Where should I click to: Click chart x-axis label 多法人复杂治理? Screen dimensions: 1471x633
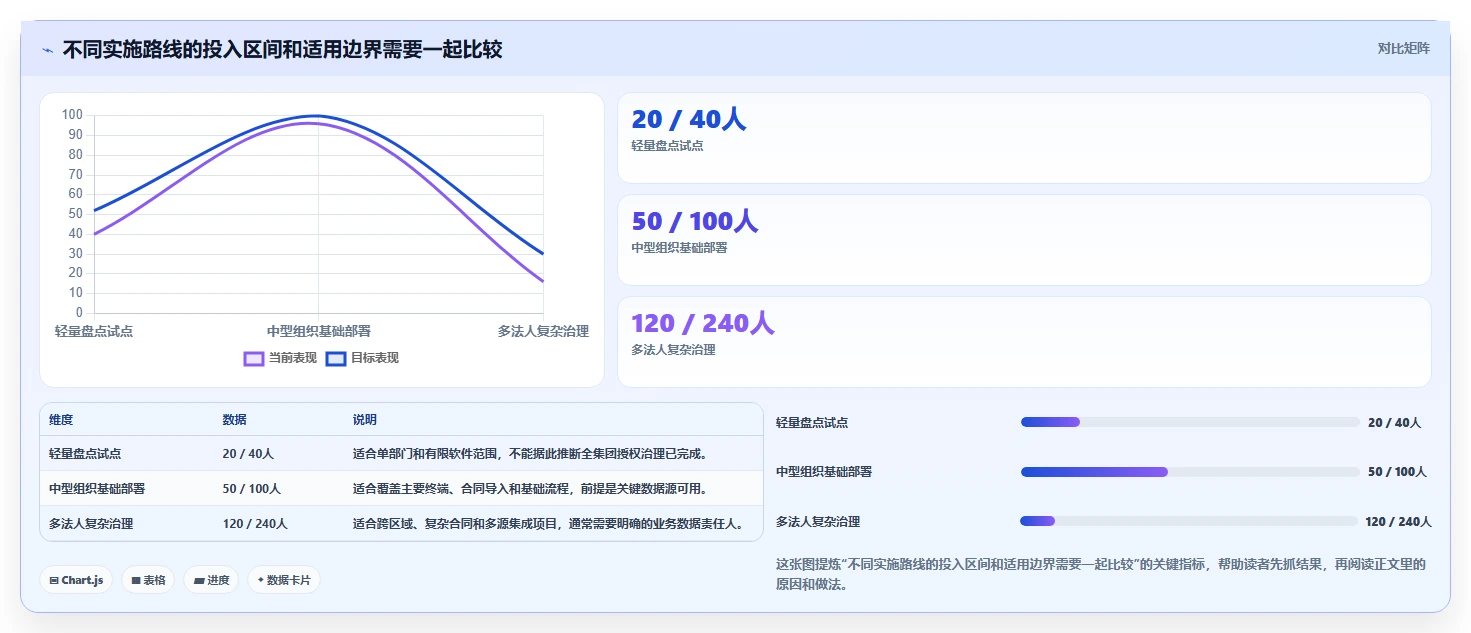(543, 331)
